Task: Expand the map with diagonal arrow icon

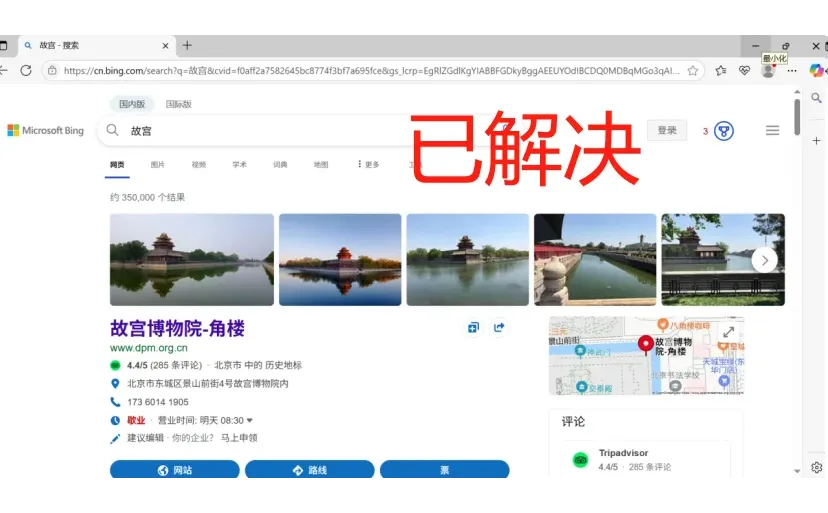Action: coord(729,332)
